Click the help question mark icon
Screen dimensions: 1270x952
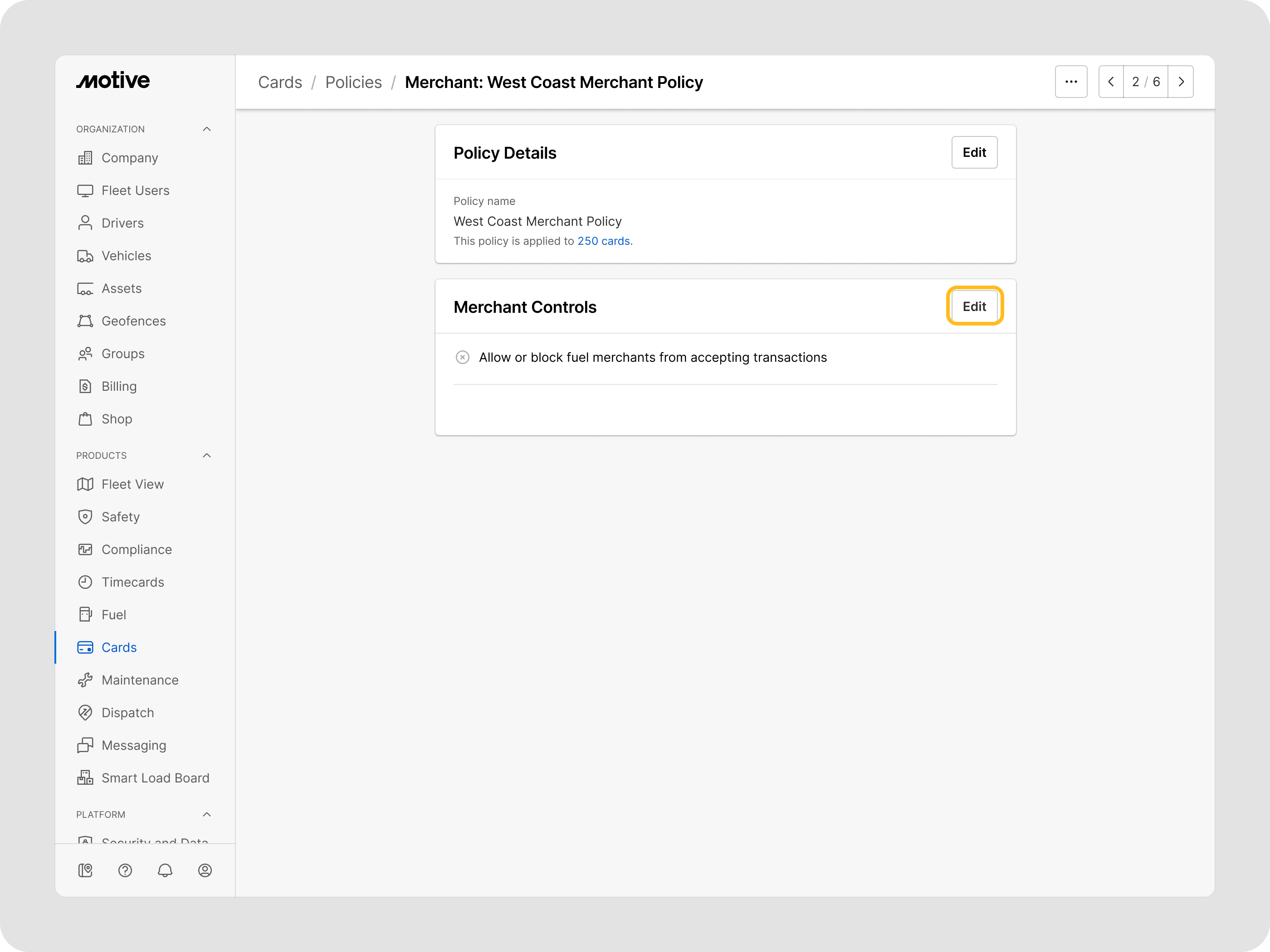point(125,870)
